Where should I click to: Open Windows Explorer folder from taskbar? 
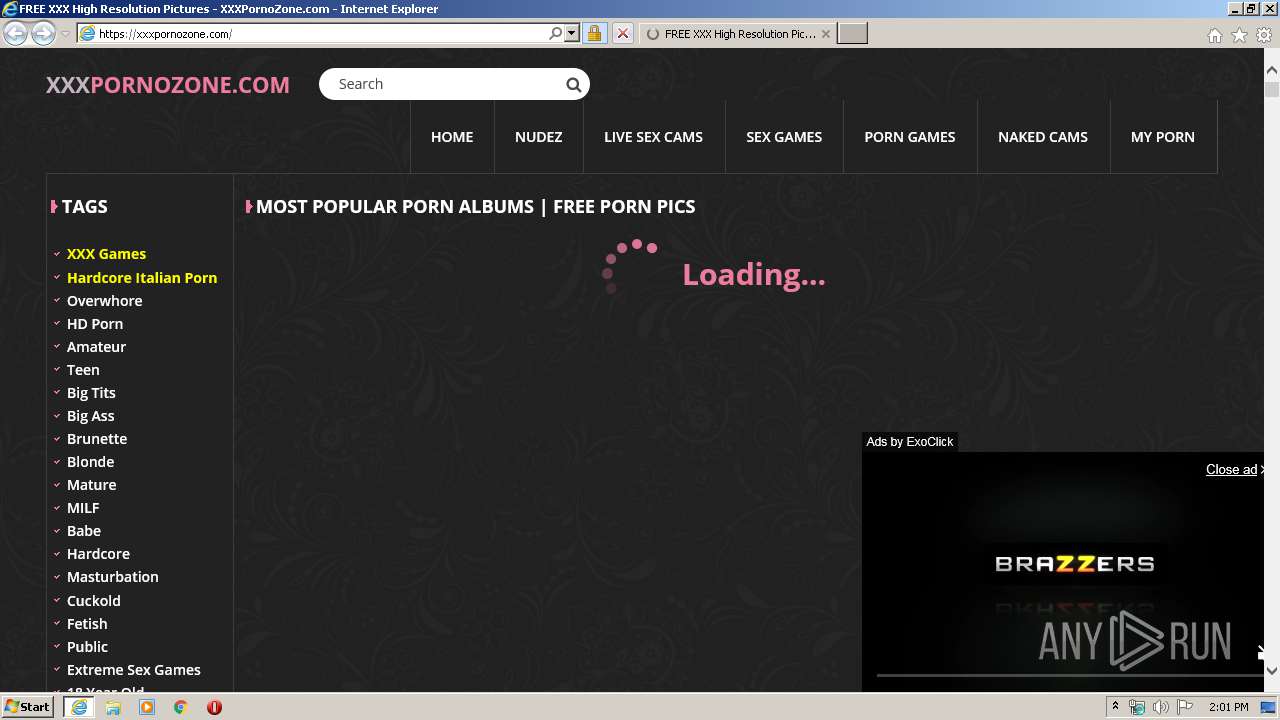113,707
